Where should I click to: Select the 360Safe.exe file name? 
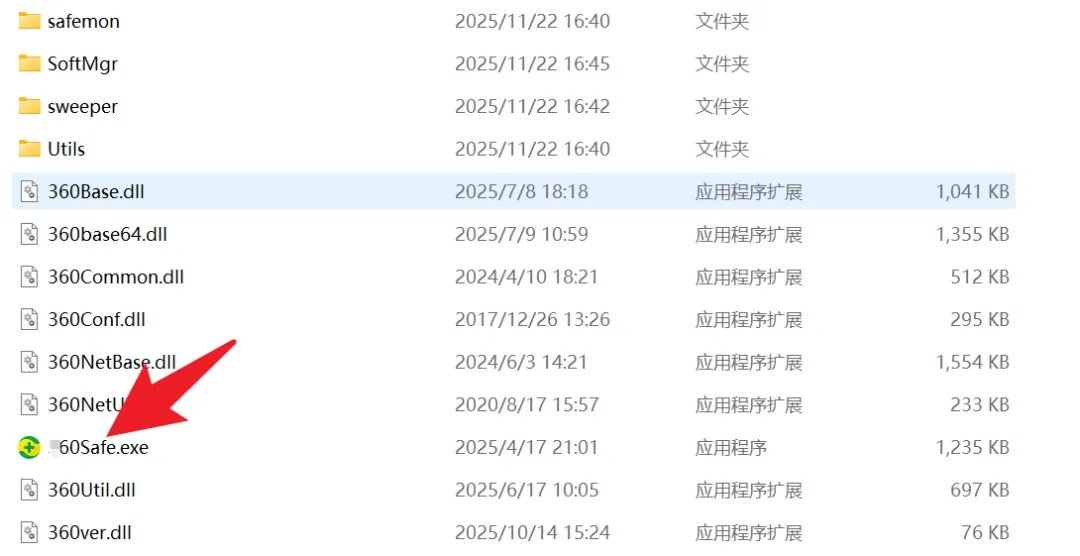coord(98,448)
